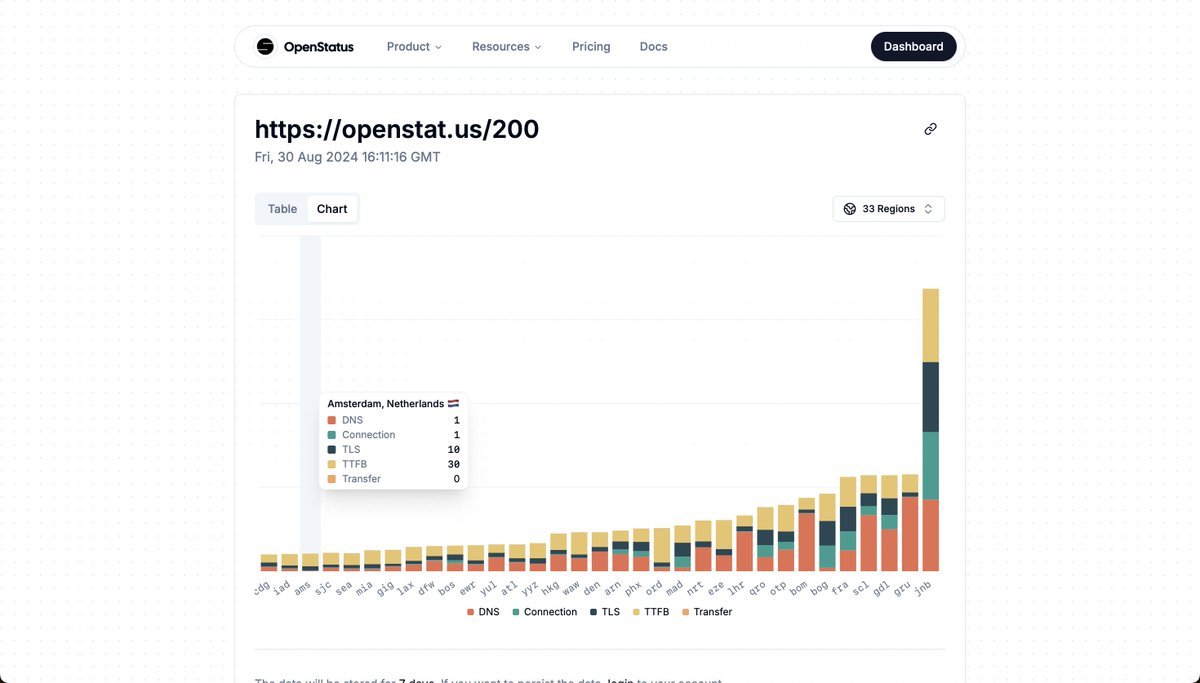Click the globe icon in the regions selector
The width and height of the screenshot is (1200, 683).
coord(850,209)
